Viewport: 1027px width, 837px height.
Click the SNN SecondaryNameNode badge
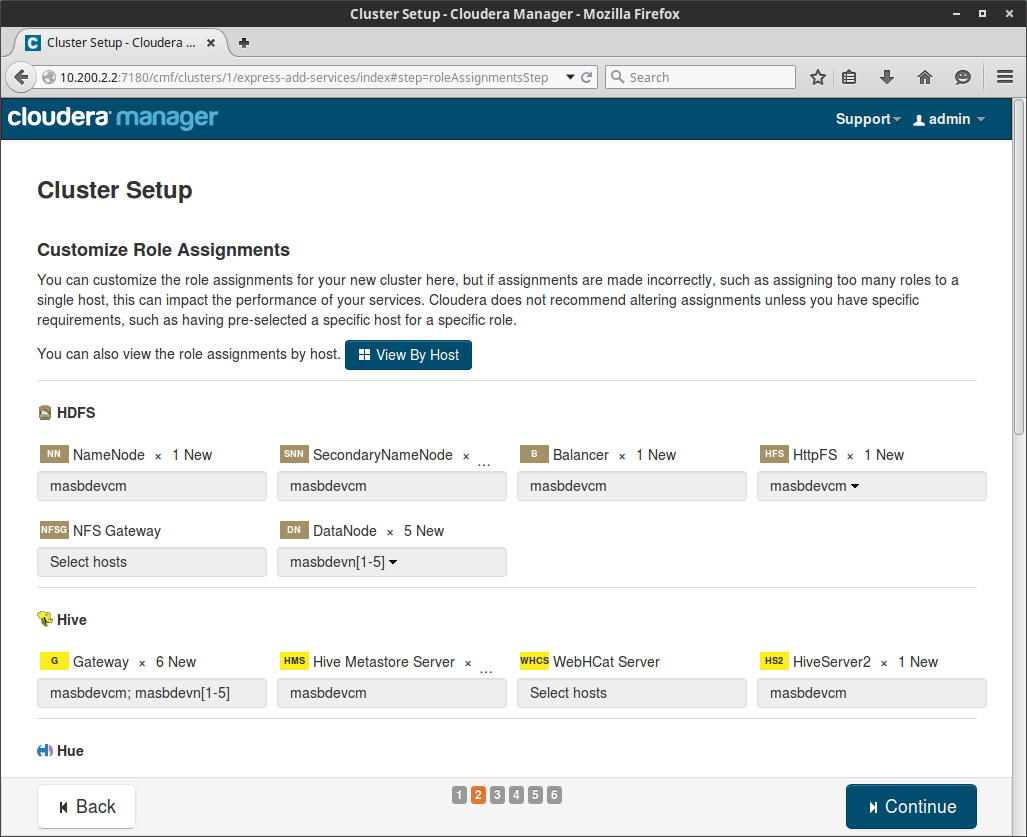(x=293, y=454)
